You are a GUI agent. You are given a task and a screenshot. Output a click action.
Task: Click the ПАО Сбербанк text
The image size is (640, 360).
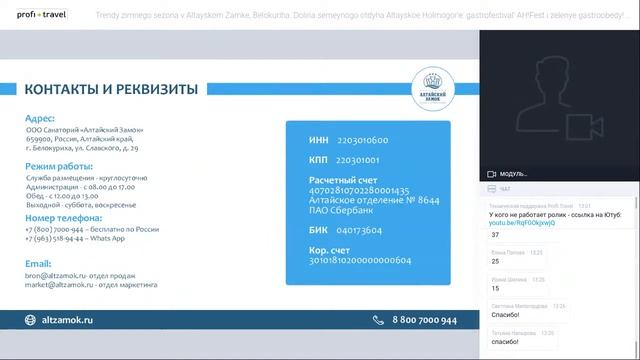341,210
